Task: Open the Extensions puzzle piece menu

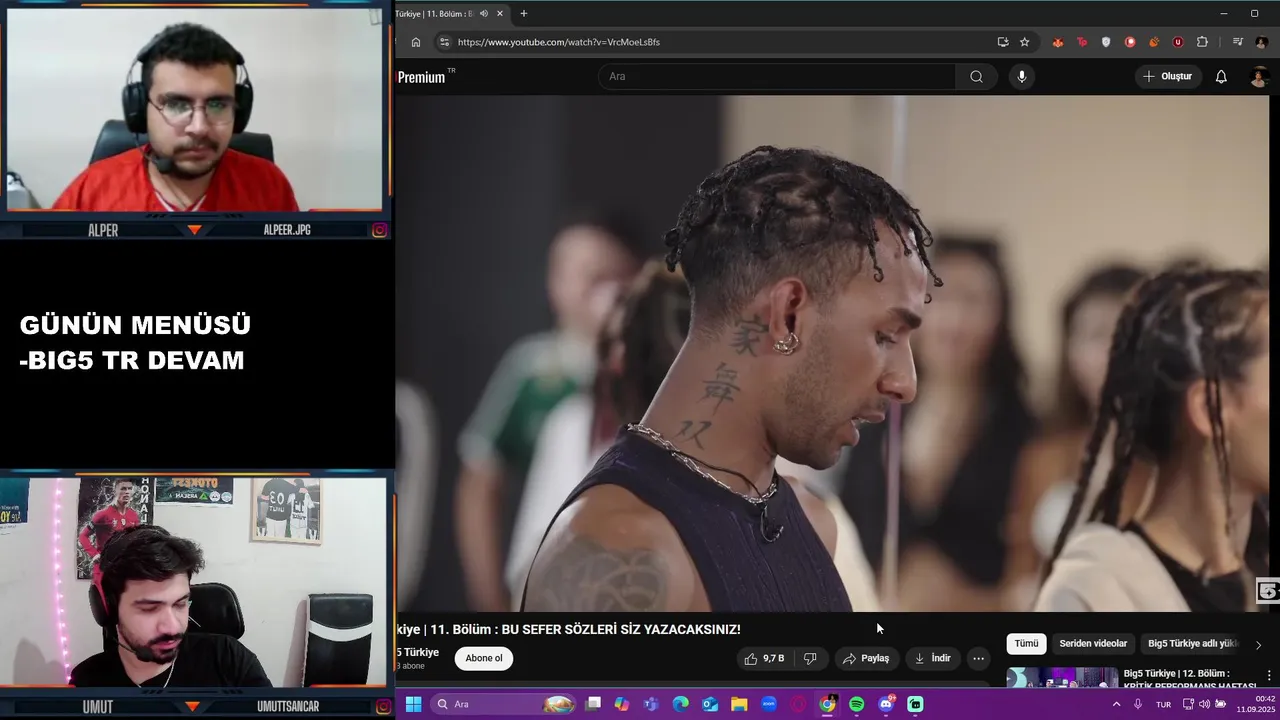Action: point(1202,42)
